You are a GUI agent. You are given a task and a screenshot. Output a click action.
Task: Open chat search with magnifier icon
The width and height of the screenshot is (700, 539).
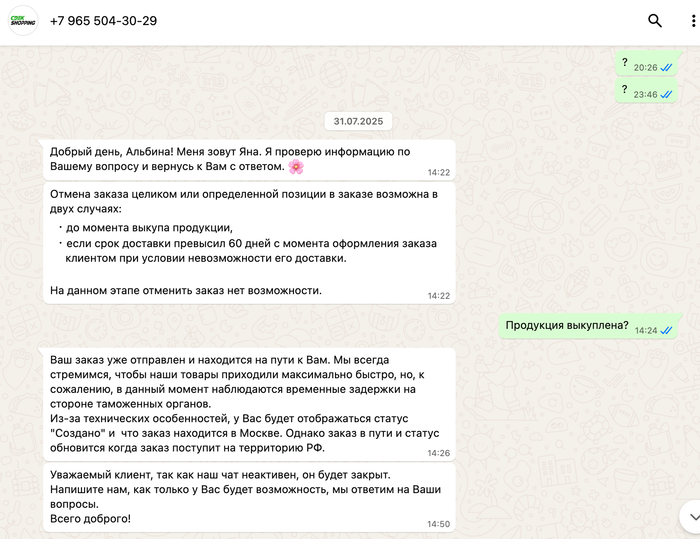click(654, 21)
